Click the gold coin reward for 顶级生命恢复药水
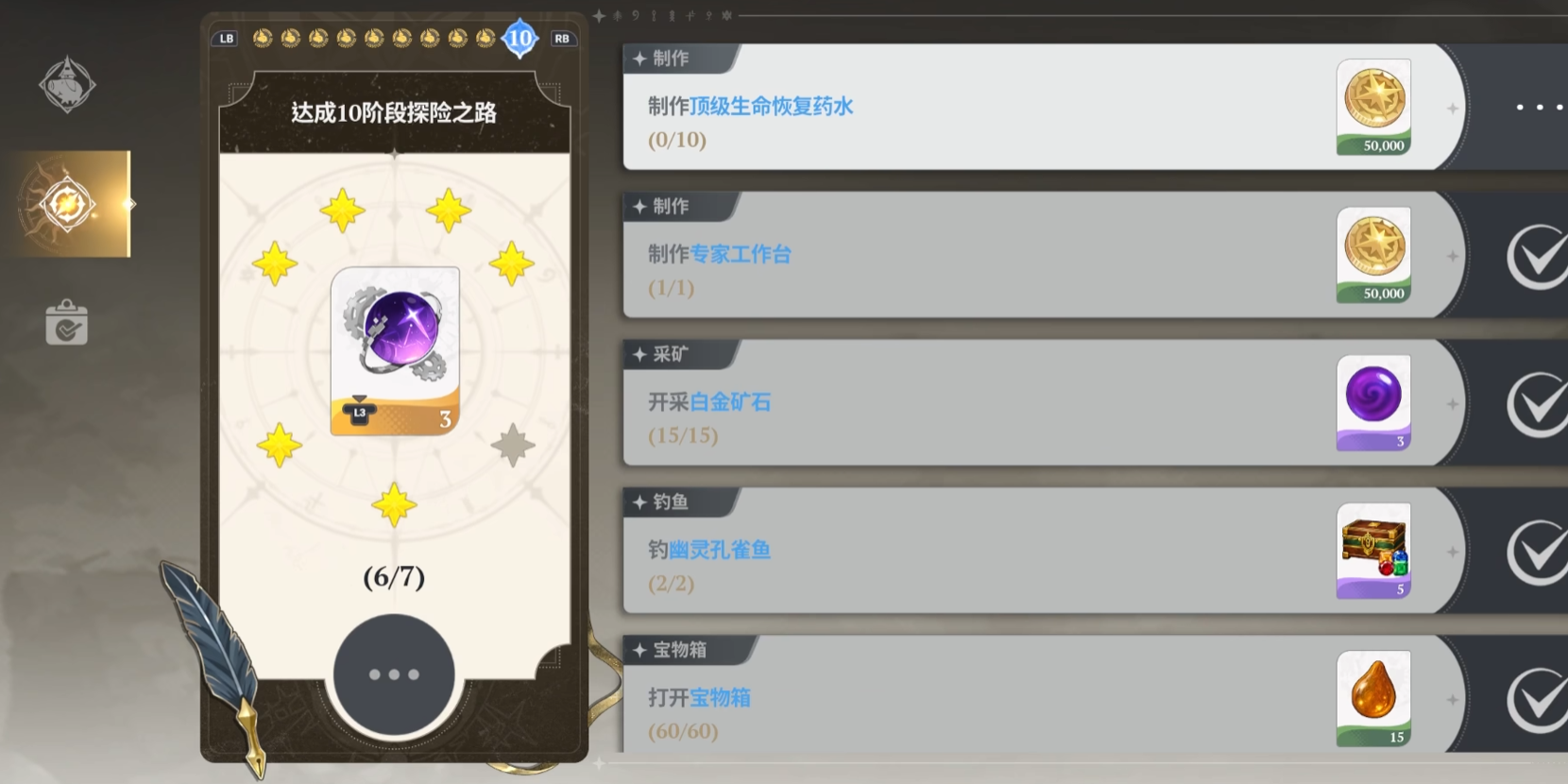The image size is (1568, 784). (x=1373, y=107)
